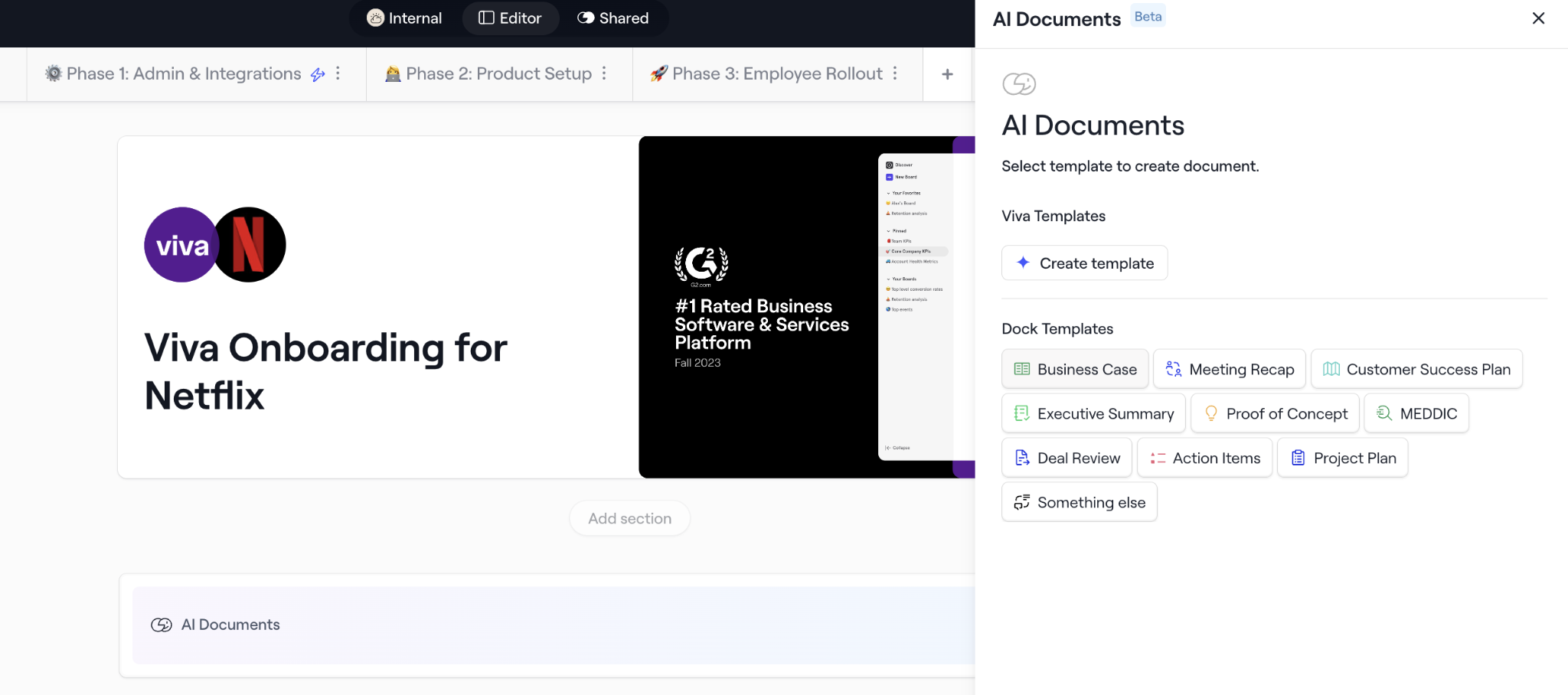1568x695 pixels.
Task: Click the Viva purple logo
Action: tap(181, 245)
